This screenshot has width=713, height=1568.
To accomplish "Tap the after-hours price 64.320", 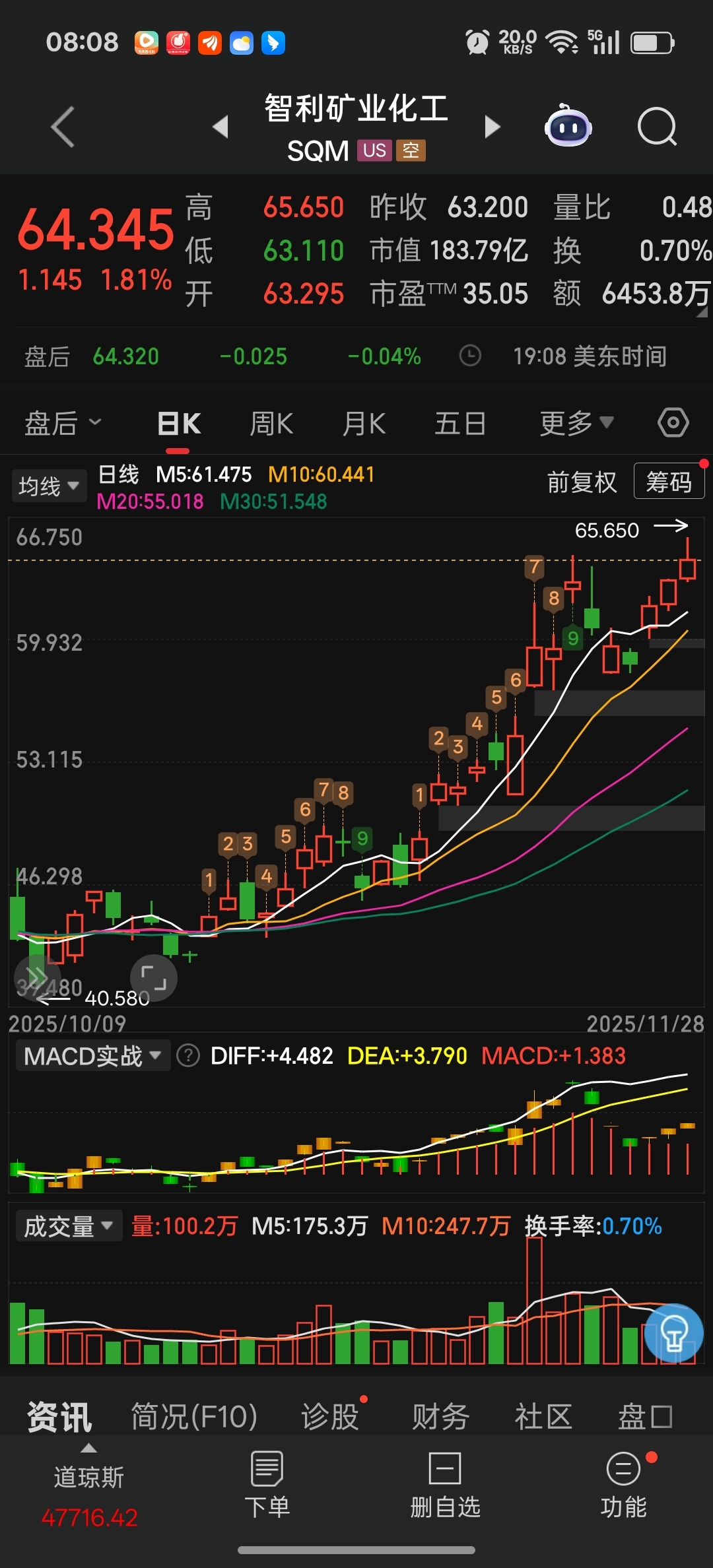I will click(x=125, y=356).
